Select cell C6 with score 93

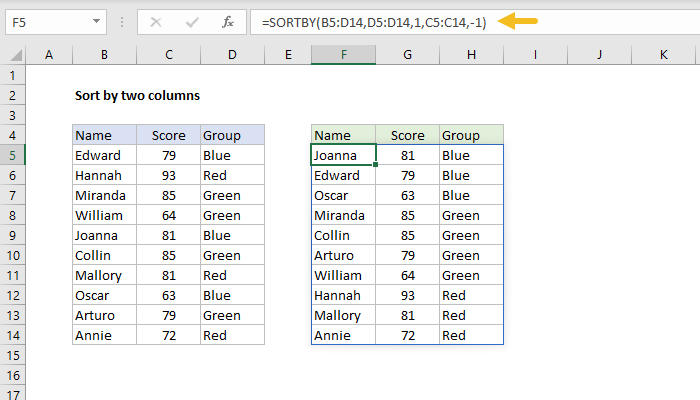pyautogui.click(x=168, y=175)
